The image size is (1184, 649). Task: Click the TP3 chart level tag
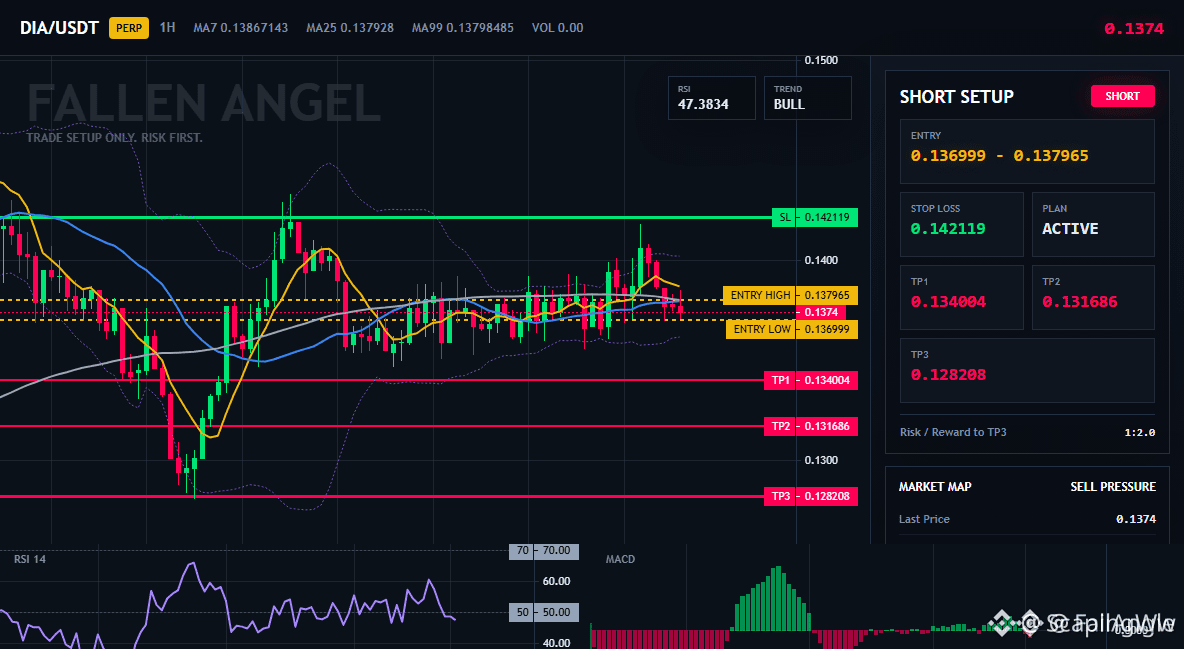(x=810, y=496)
